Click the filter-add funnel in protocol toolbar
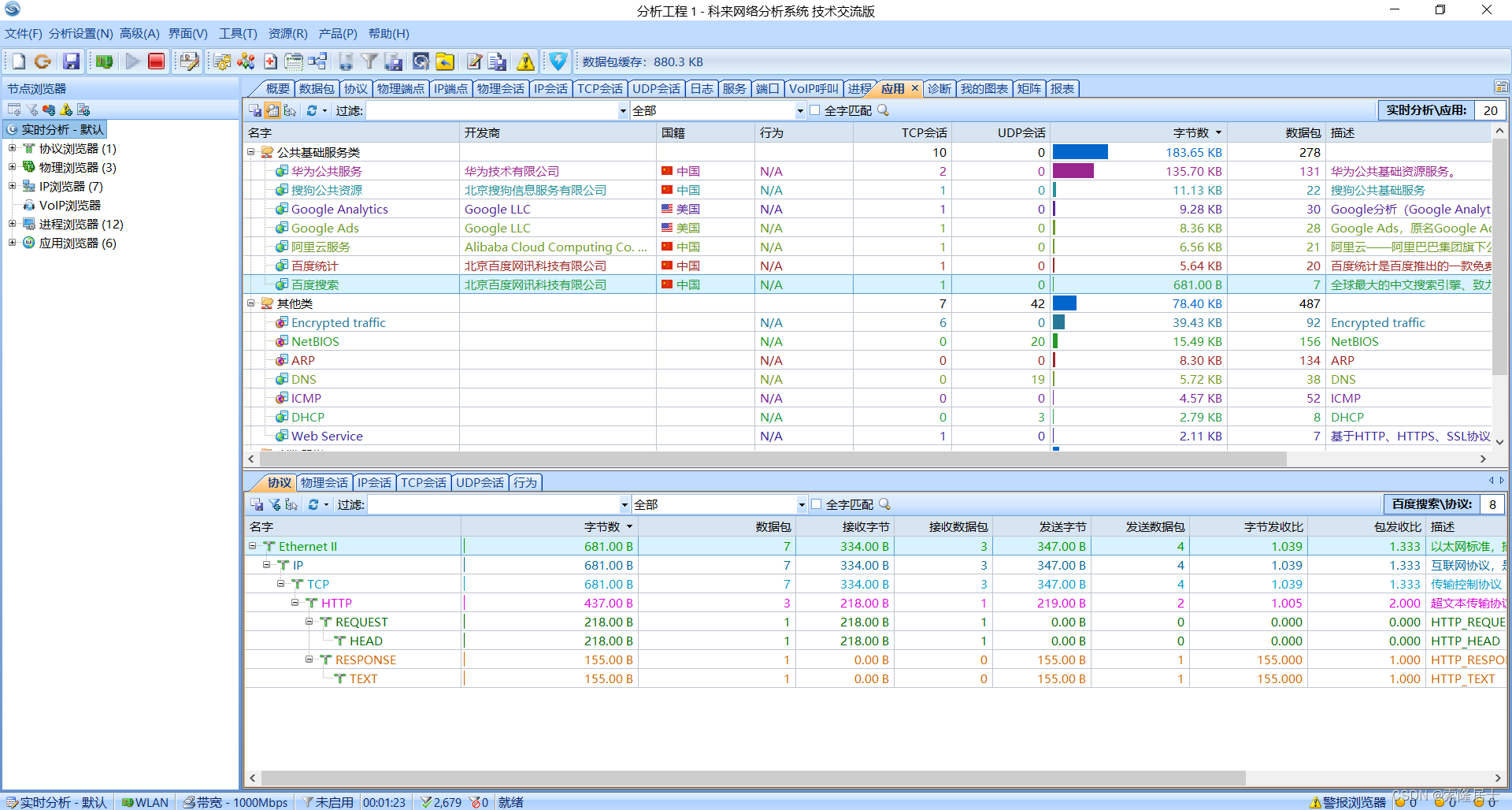The width and height of the screenshot is (1512, 810). 274,504
